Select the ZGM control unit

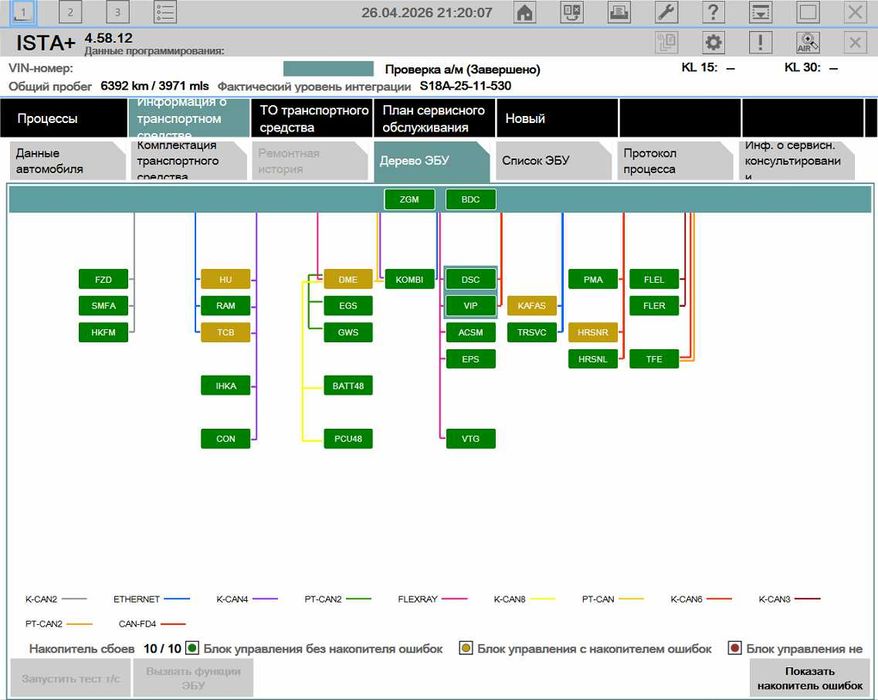tap(409, 199)
